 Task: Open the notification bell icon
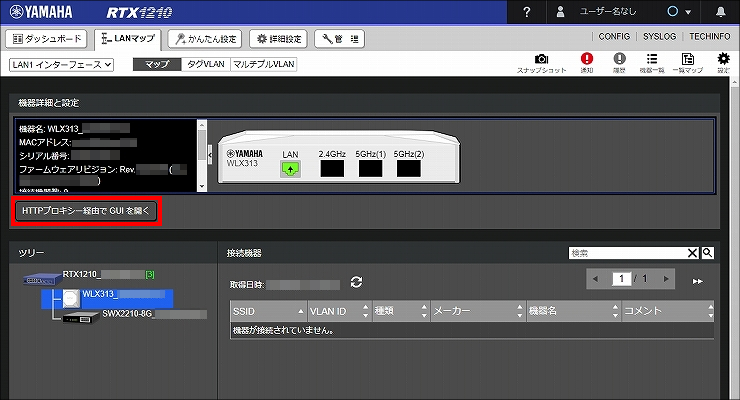pos(721,12)
